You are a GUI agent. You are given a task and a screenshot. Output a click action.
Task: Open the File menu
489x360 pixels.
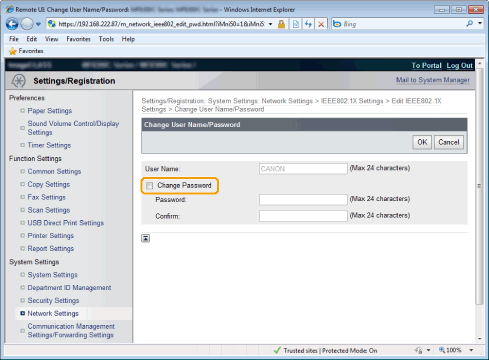coord(14,39)
